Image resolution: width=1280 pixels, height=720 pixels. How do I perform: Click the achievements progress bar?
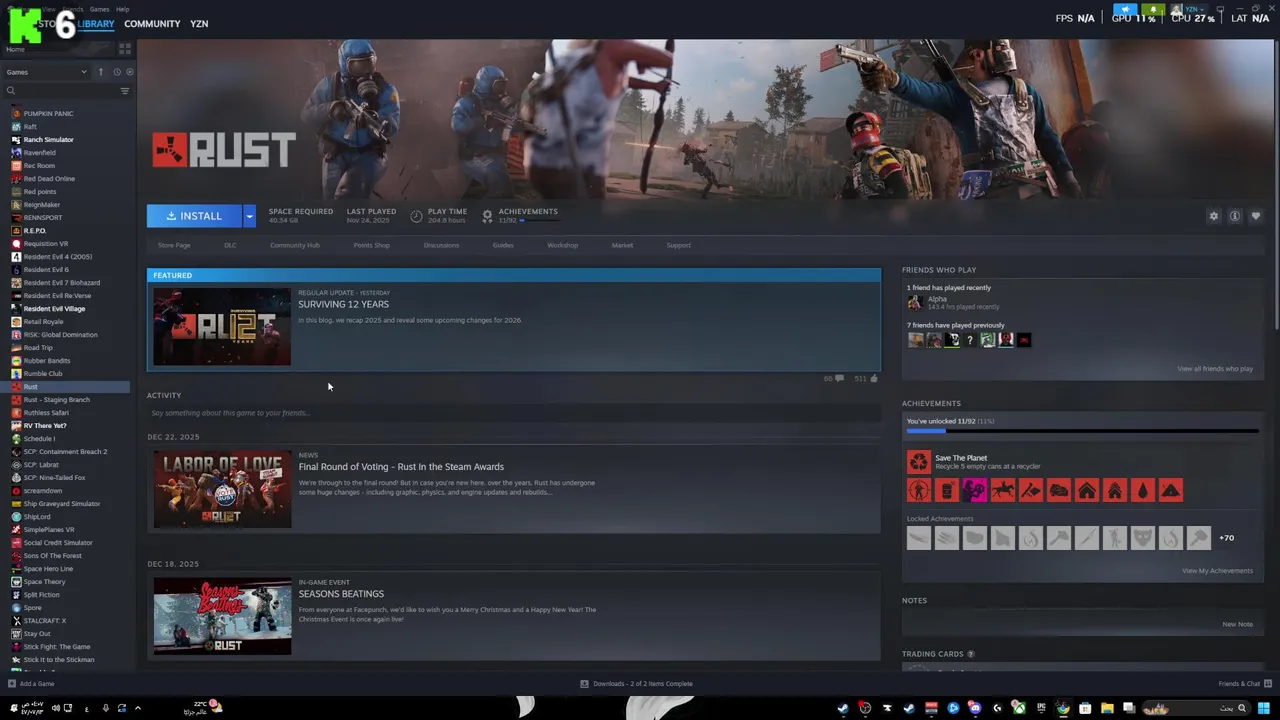[x=1082, y=431]
